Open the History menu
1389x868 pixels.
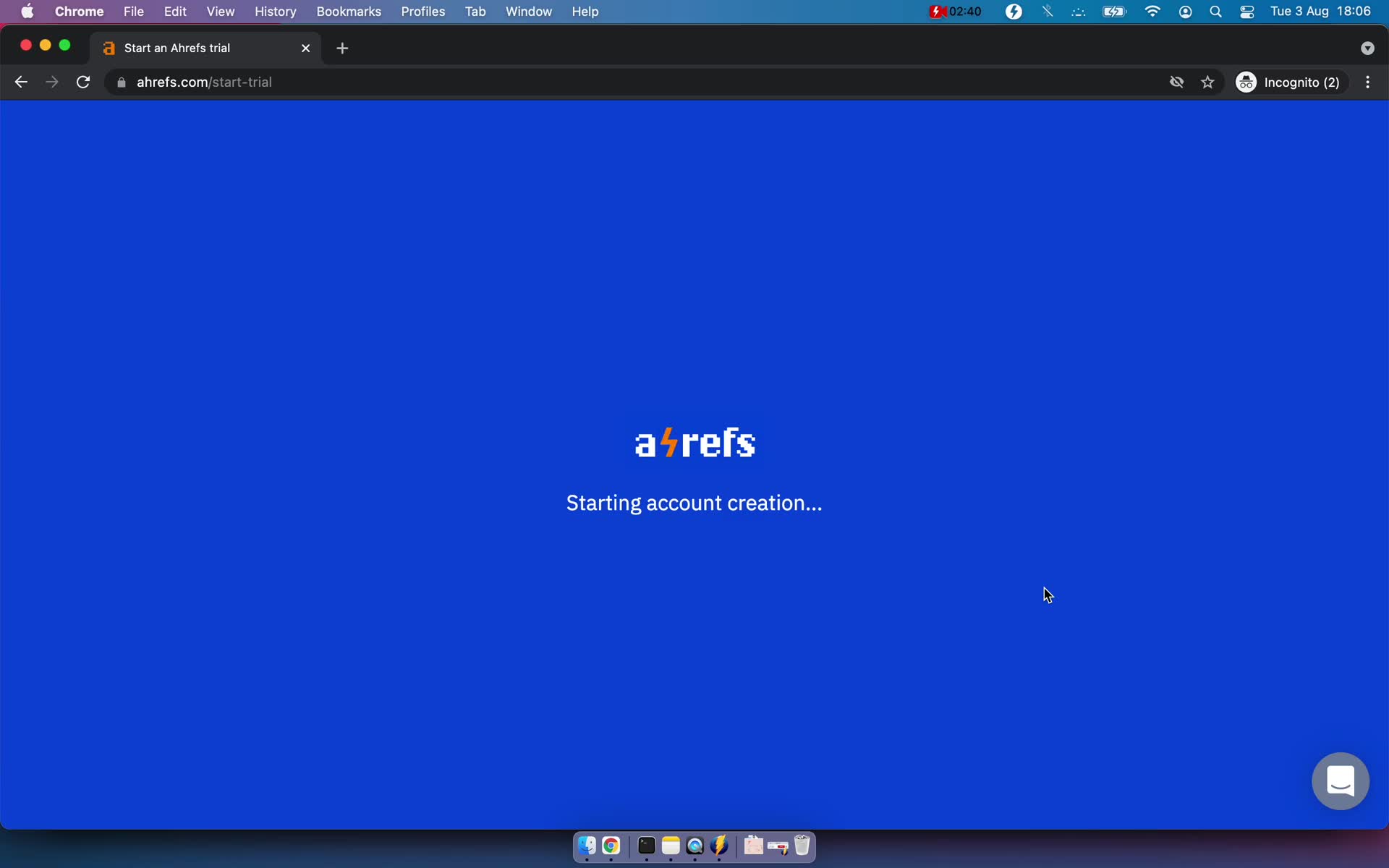pyautogui.click(x=275, y=12)
